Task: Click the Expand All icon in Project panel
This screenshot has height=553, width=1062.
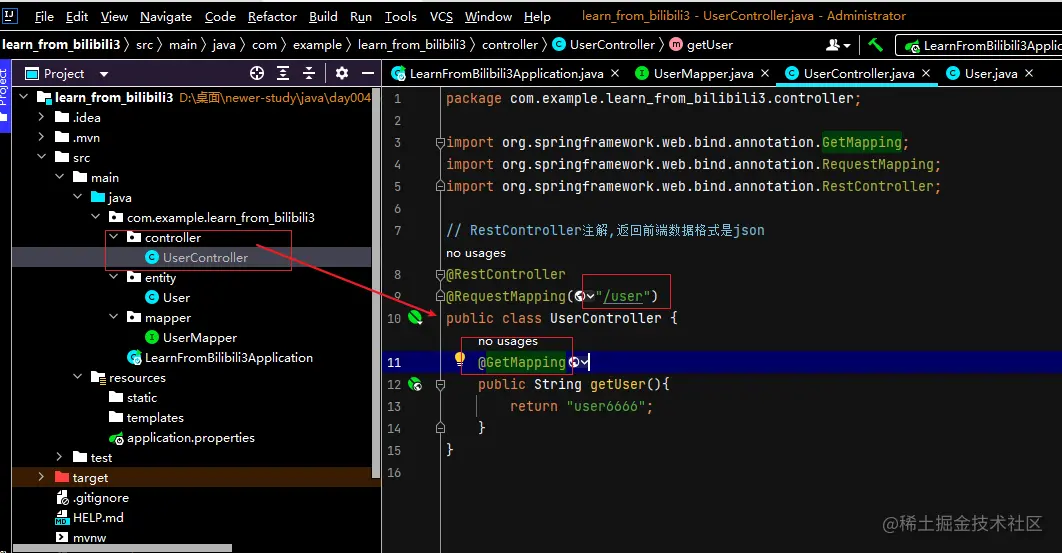Action: pyautogui.click(x=283, y=73)
